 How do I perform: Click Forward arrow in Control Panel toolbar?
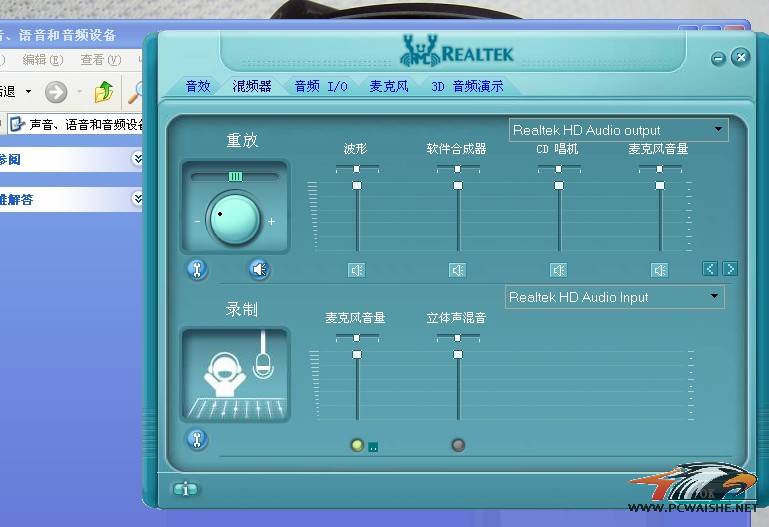click(56, 92)
